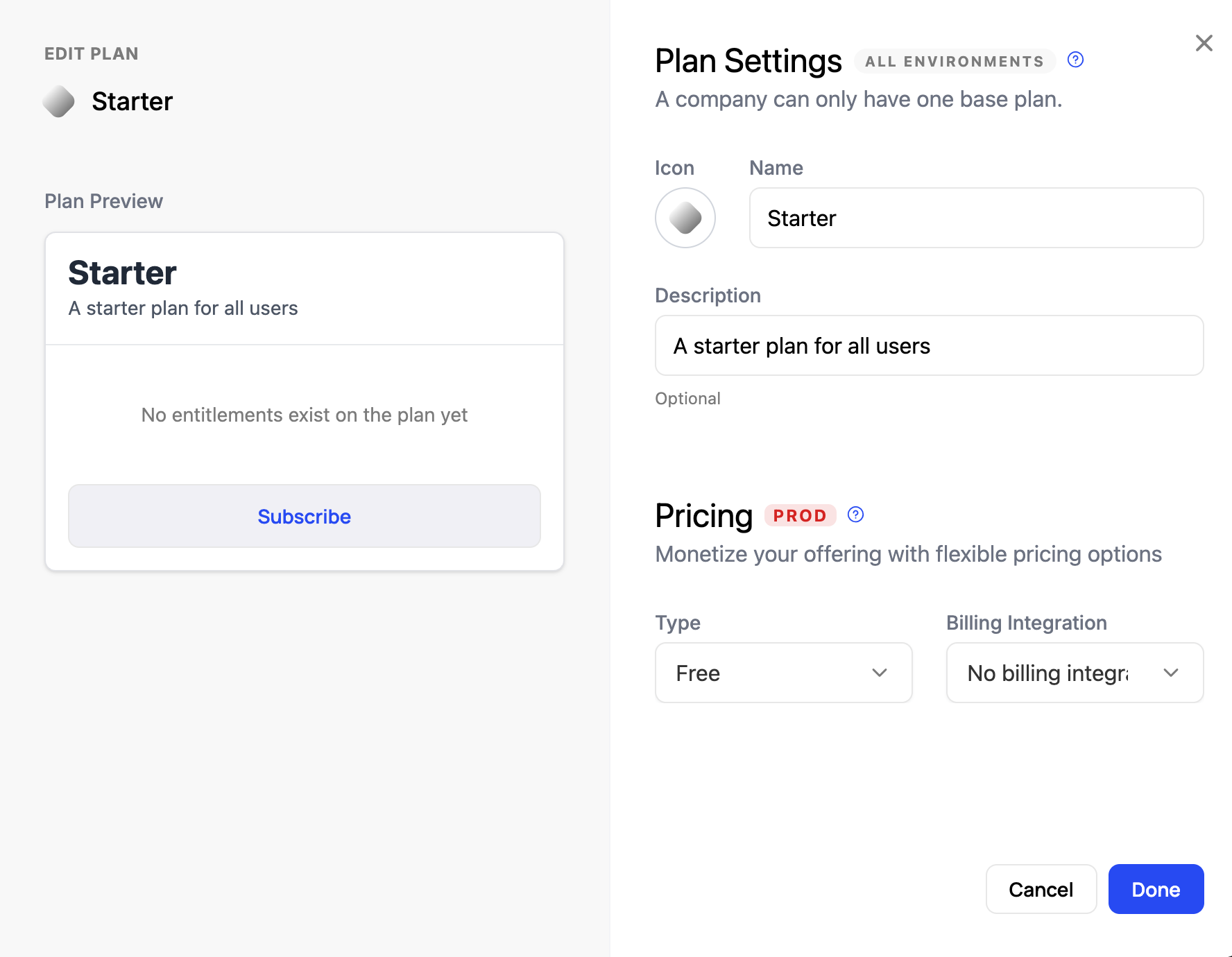Click the ALL ENVIRONMENTS badge
The height and width of the screenshot is (957, 1232).
click(x=954, y=61)
